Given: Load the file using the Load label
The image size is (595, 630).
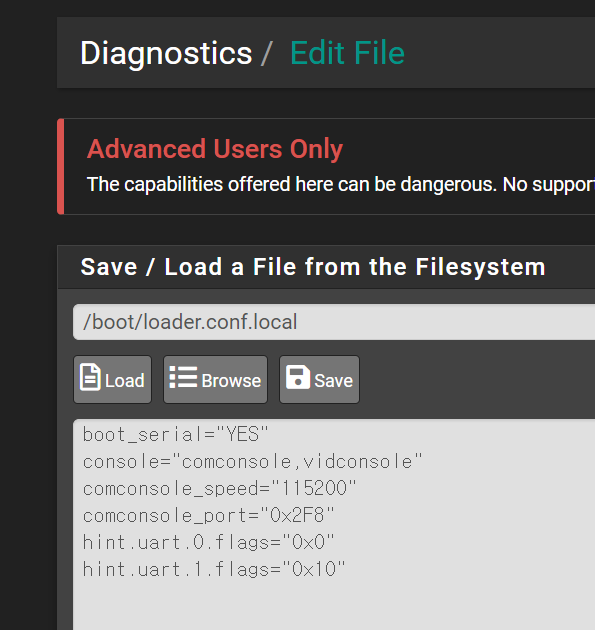Looking at the screenshot, I should pyautogui.click(x=125, y=380).
